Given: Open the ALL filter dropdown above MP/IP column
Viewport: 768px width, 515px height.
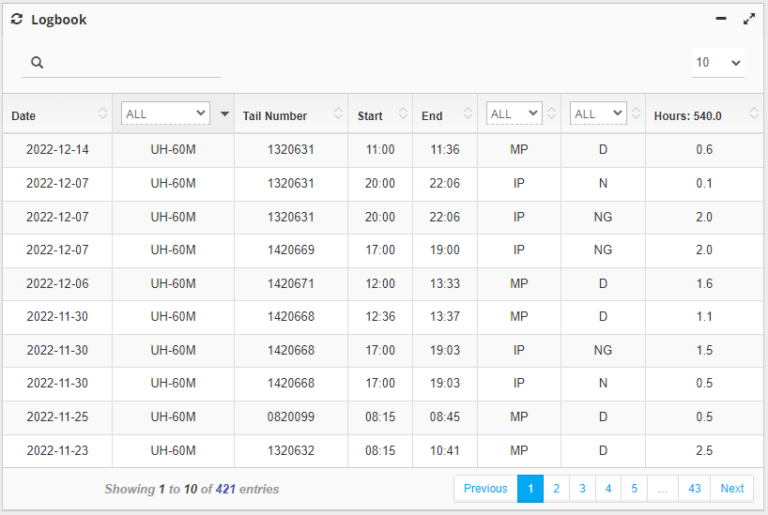Looking at the screenshot, I should coord(514,114).
